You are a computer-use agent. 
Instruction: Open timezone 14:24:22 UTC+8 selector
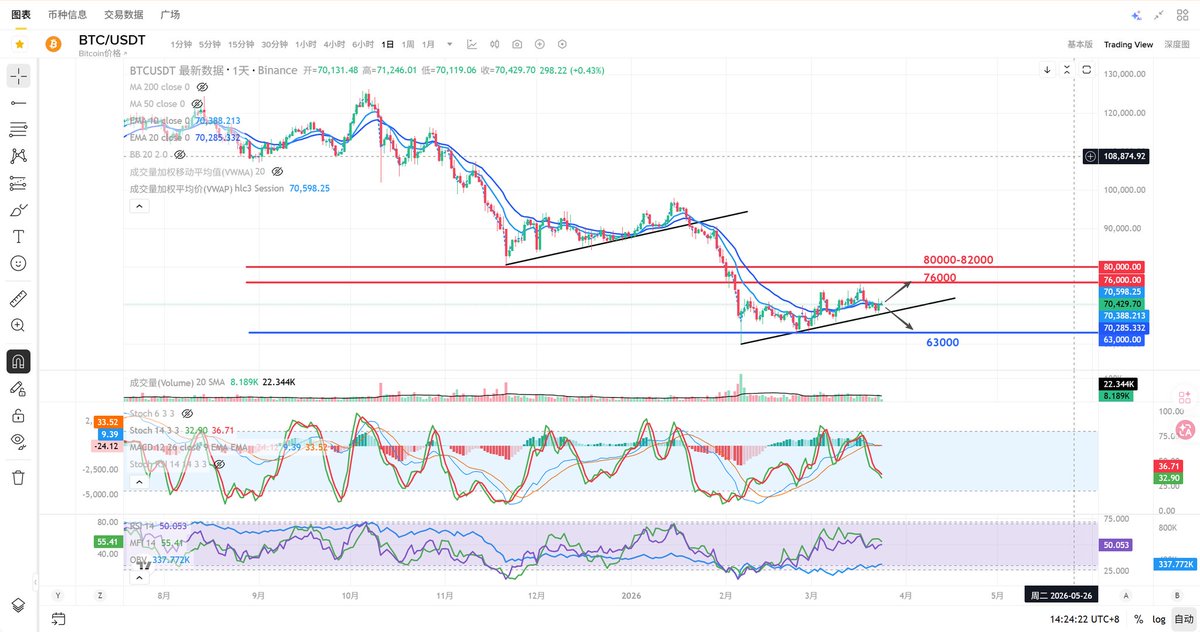(x=1086, y=619)
